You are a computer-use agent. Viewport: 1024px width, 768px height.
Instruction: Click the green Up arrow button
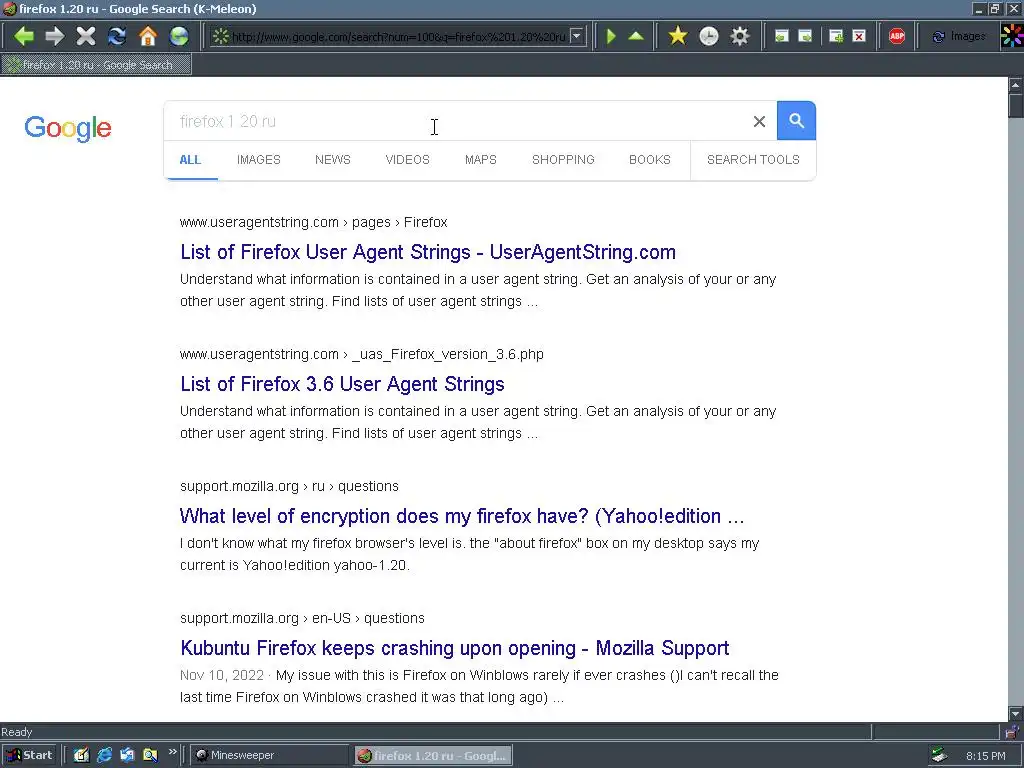click(x=636, y=36)
